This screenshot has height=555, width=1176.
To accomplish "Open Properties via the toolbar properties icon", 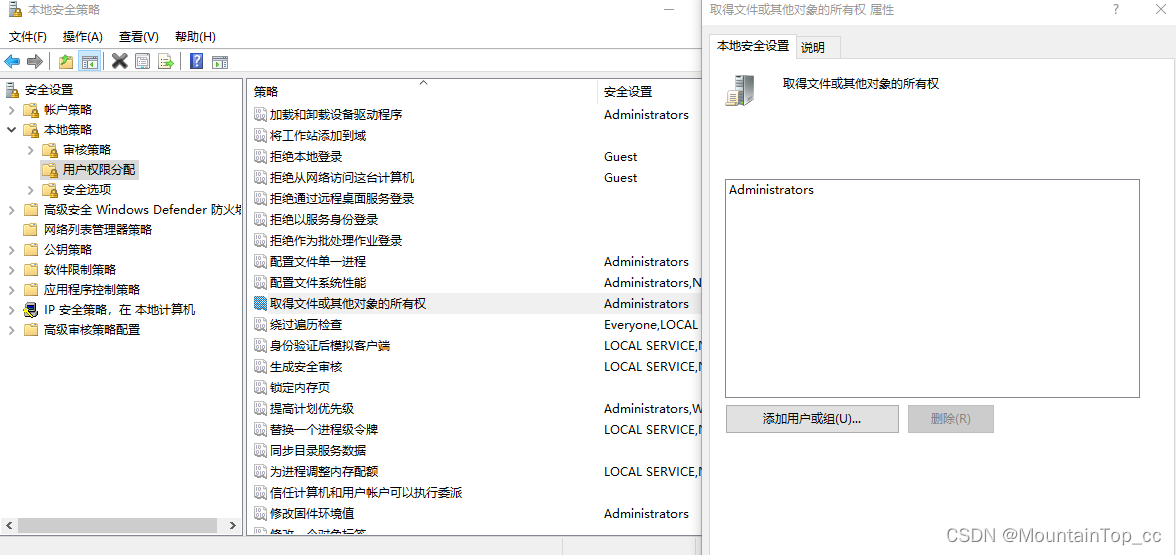I will coord(142,62).
